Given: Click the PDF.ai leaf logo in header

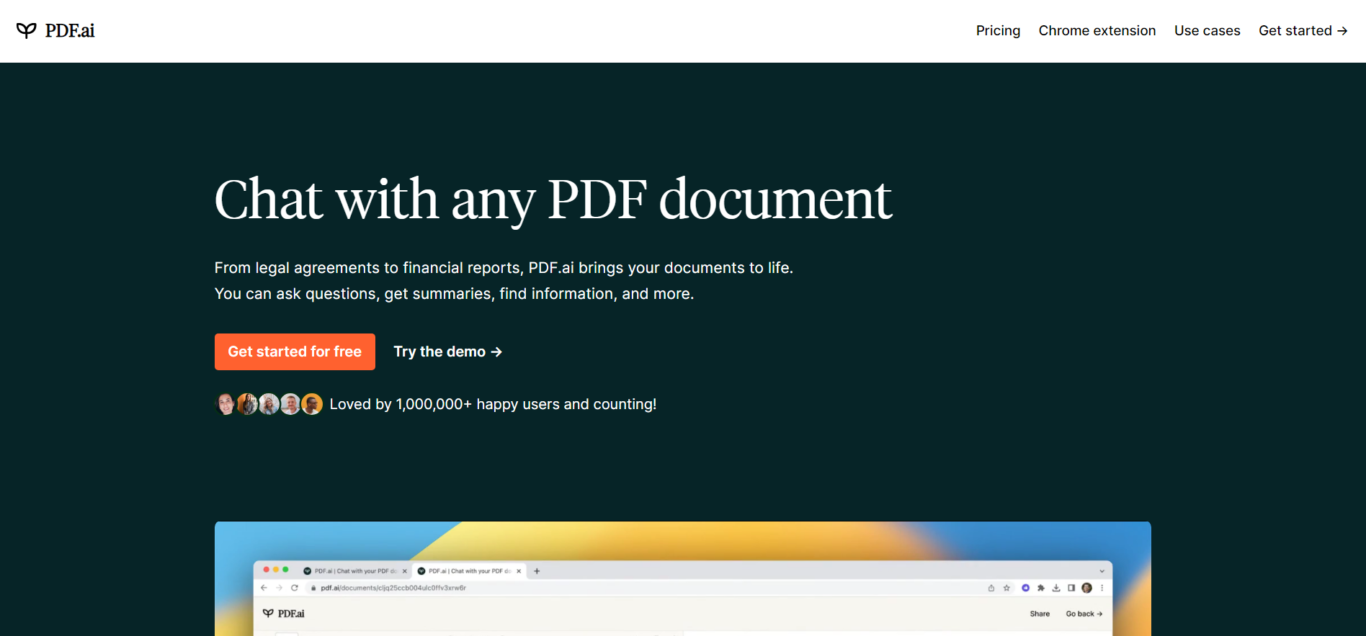Looking at the screenshot, I should coord(26,31).
